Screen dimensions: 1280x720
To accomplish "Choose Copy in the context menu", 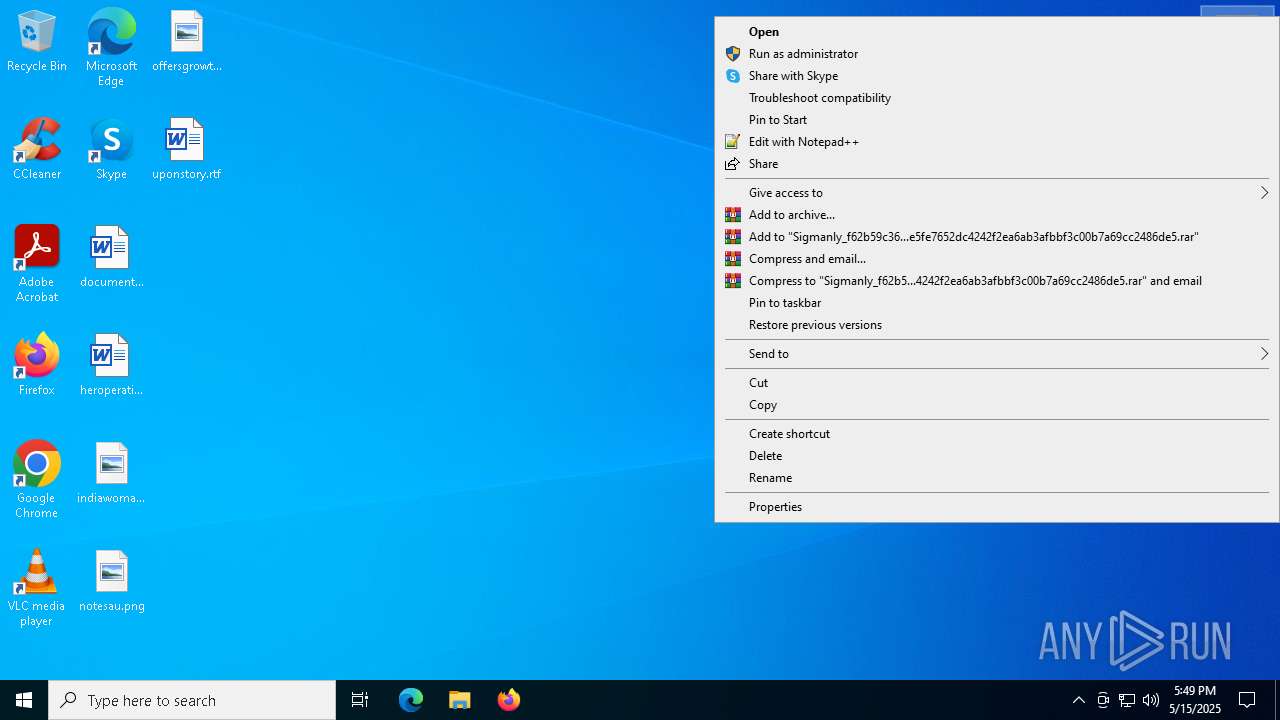I will [x=997, y=405].
